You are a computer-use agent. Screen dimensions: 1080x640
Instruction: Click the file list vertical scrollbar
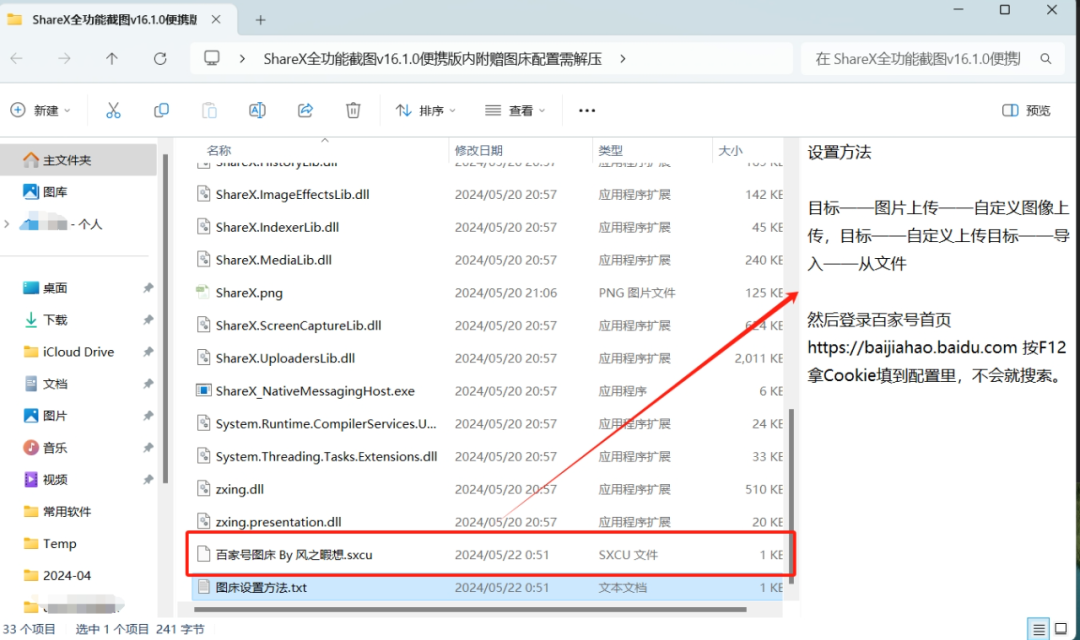click(791, 496)
